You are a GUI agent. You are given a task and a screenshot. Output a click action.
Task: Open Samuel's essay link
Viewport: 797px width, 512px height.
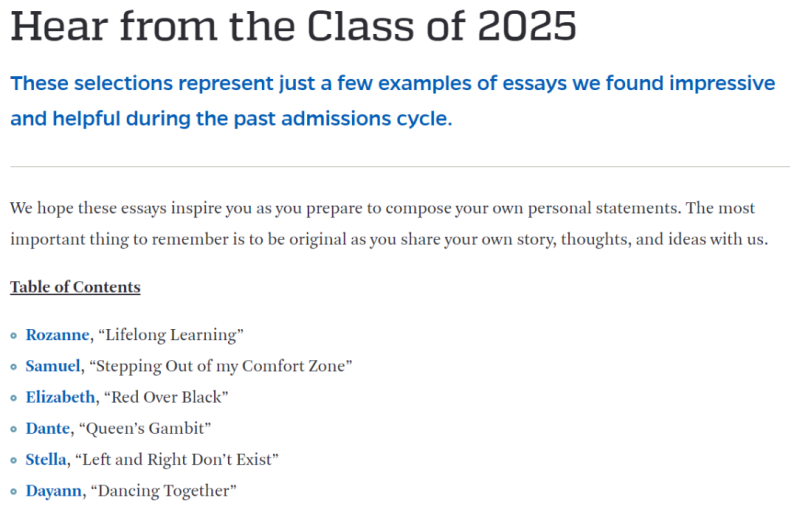pyautogui.click(x=53, y=366)
